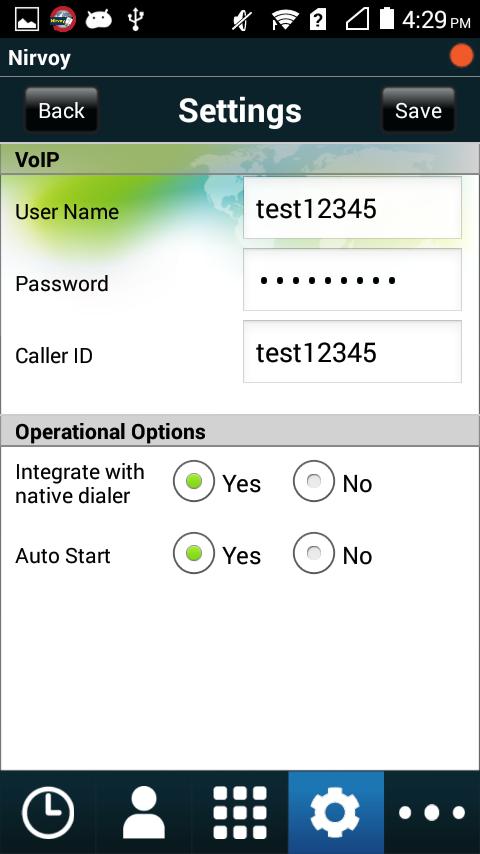
Task: Open the dial pad grid icon
Action: point(240,813)
